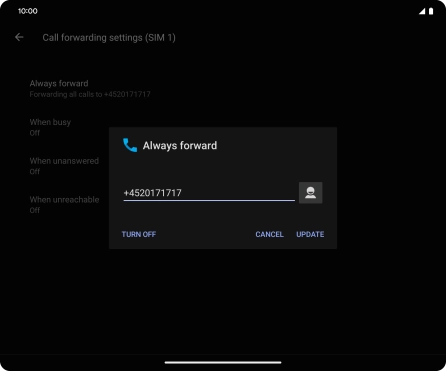
Task: Click the Off status under When unreachable
Action: (x=35, y=210)
